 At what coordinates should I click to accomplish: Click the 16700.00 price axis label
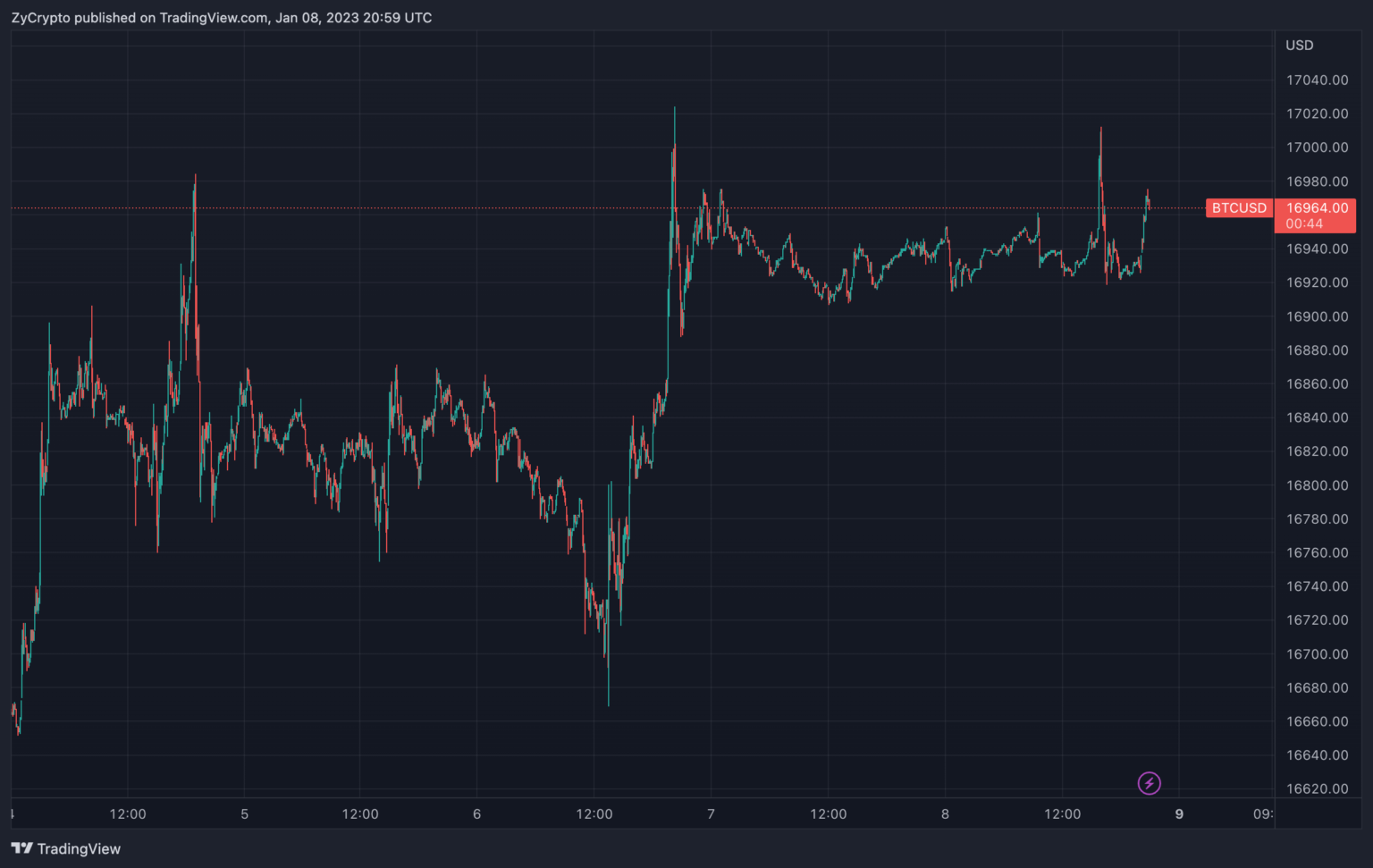(x=1317, y=653)
